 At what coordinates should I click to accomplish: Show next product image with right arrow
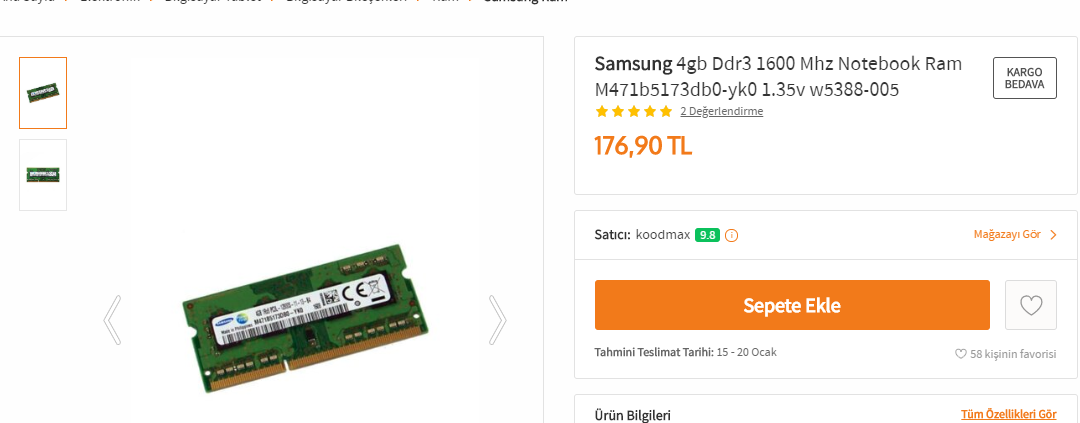tap(497, 320)
